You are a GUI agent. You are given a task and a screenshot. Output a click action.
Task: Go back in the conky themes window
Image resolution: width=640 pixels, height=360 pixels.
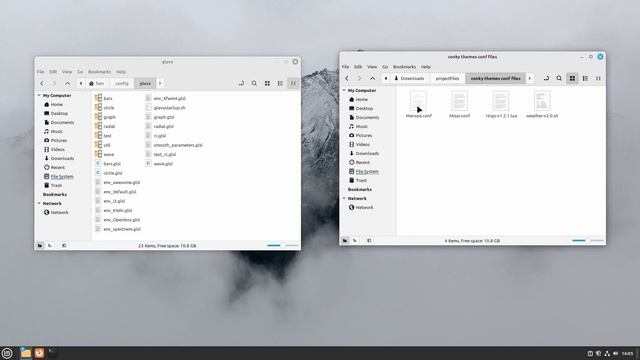tap(347, 78)
